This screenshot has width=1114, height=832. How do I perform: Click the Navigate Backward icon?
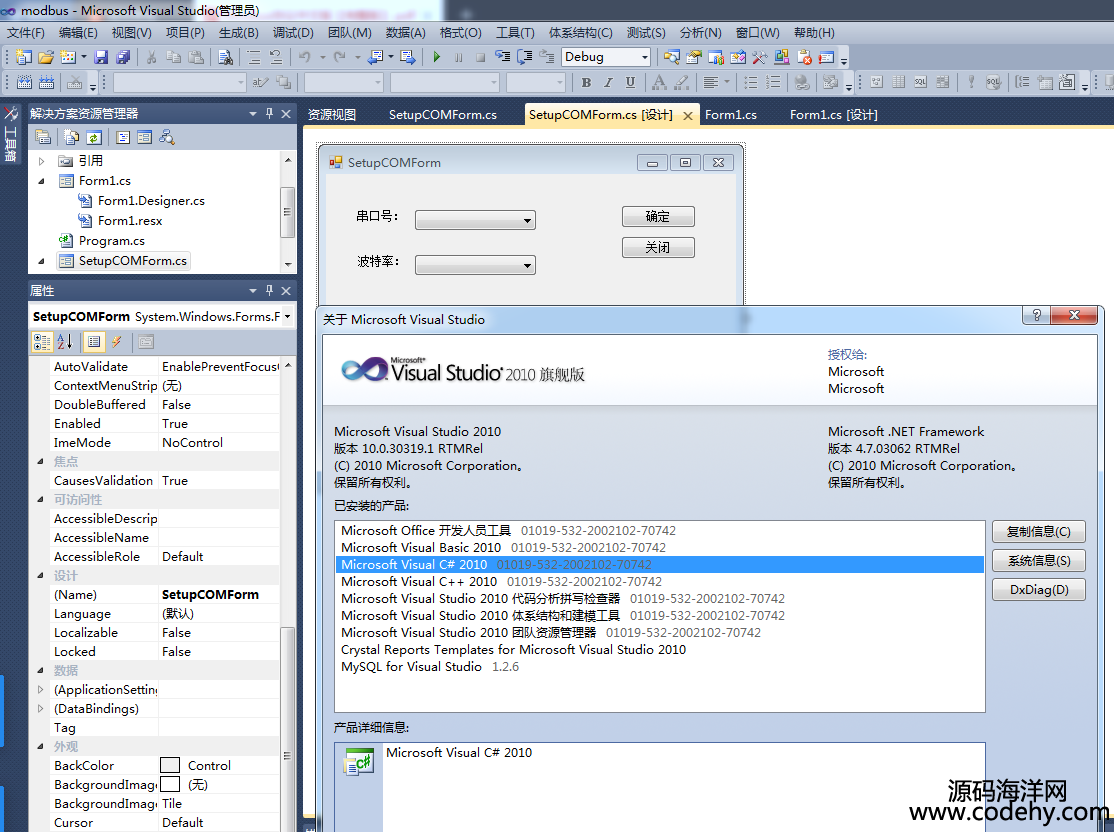375,57
